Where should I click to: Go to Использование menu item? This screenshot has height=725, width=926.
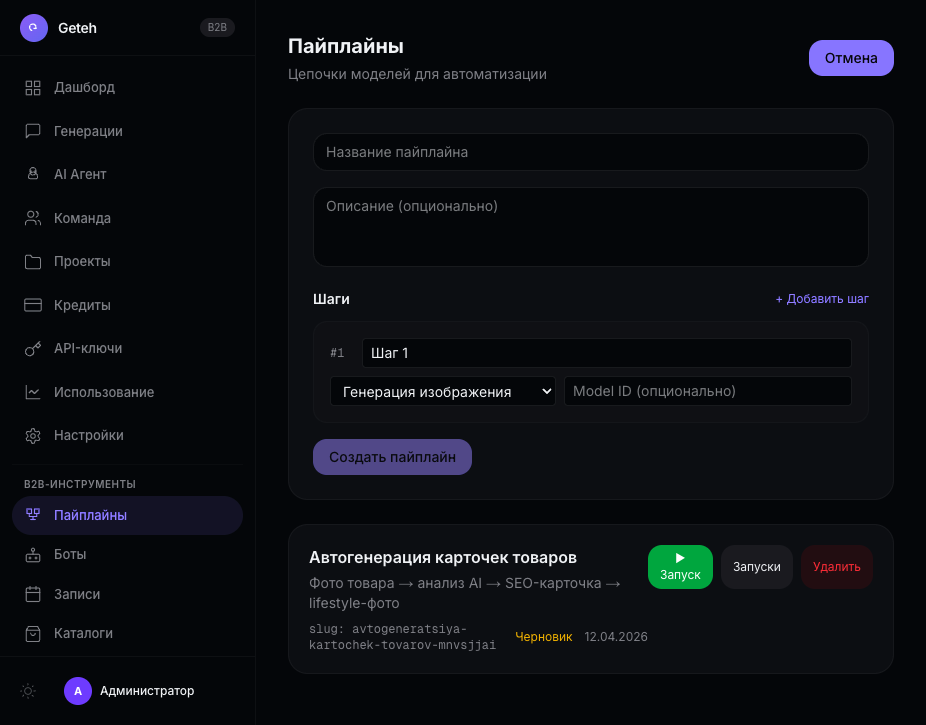[104, 392]
